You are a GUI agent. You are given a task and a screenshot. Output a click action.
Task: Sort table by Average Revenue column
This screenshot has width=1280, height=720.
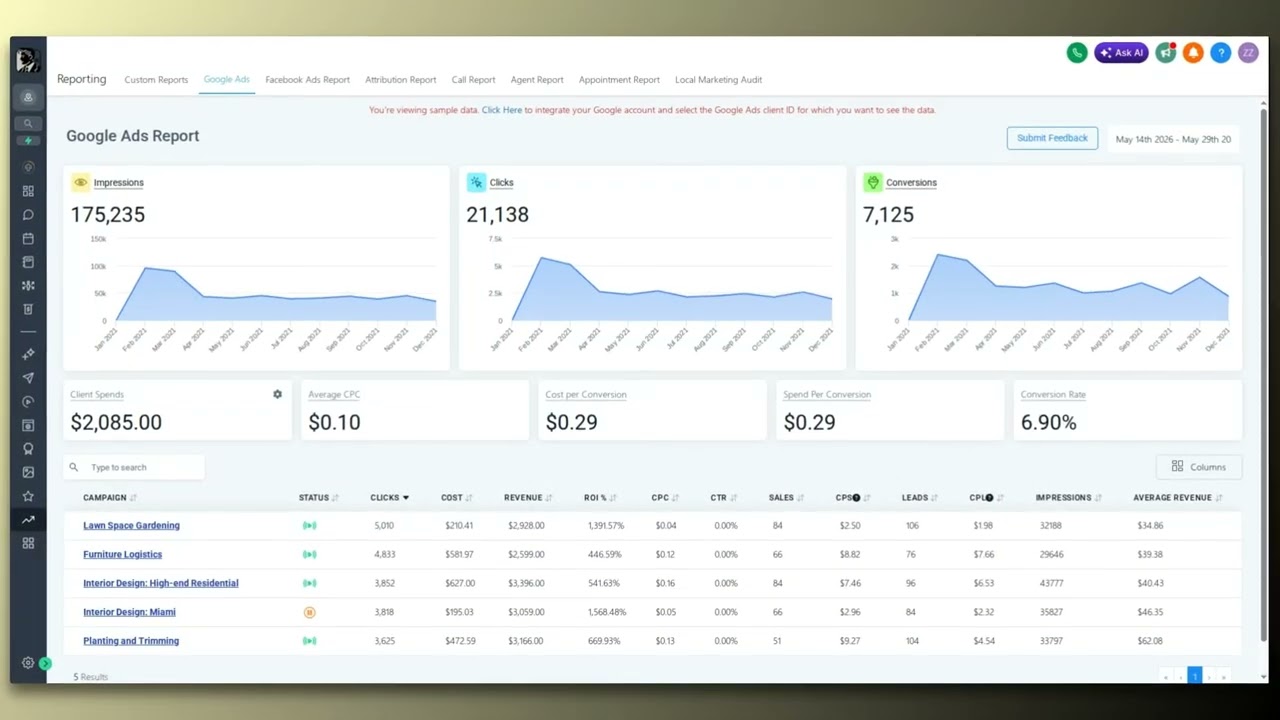[x=1178, y=497]
